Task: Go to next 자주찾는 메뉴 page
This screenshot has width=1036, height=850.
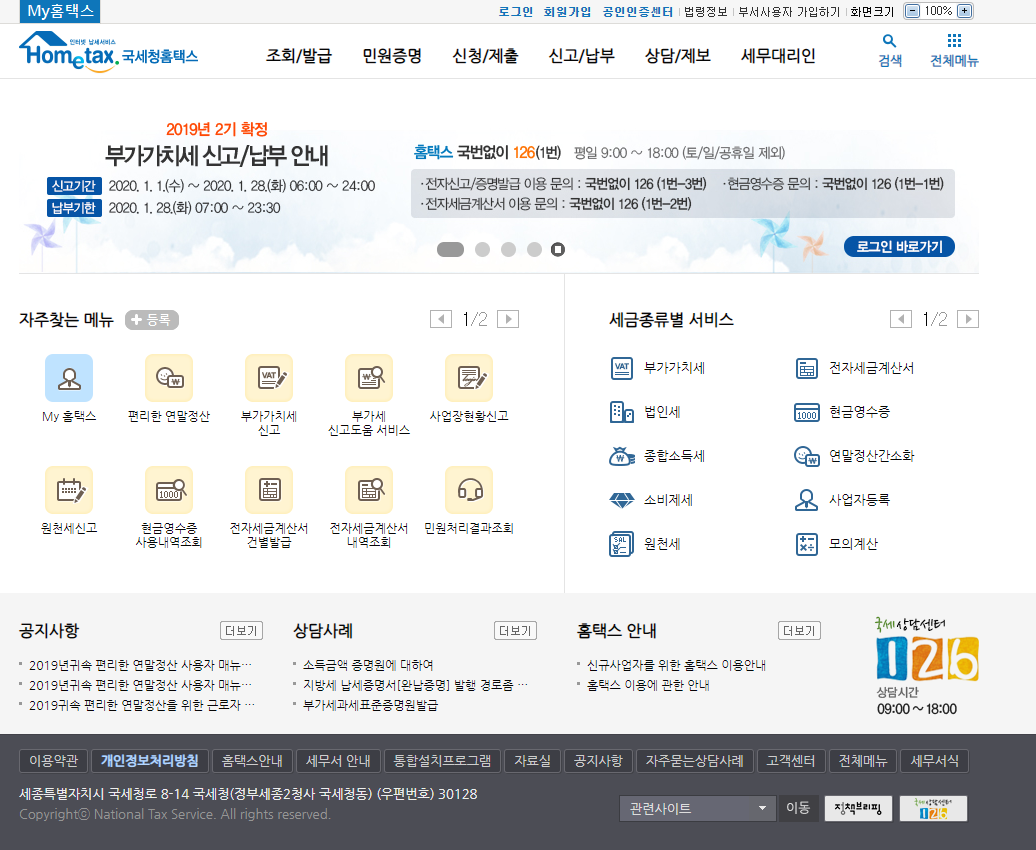Action: 508,319
